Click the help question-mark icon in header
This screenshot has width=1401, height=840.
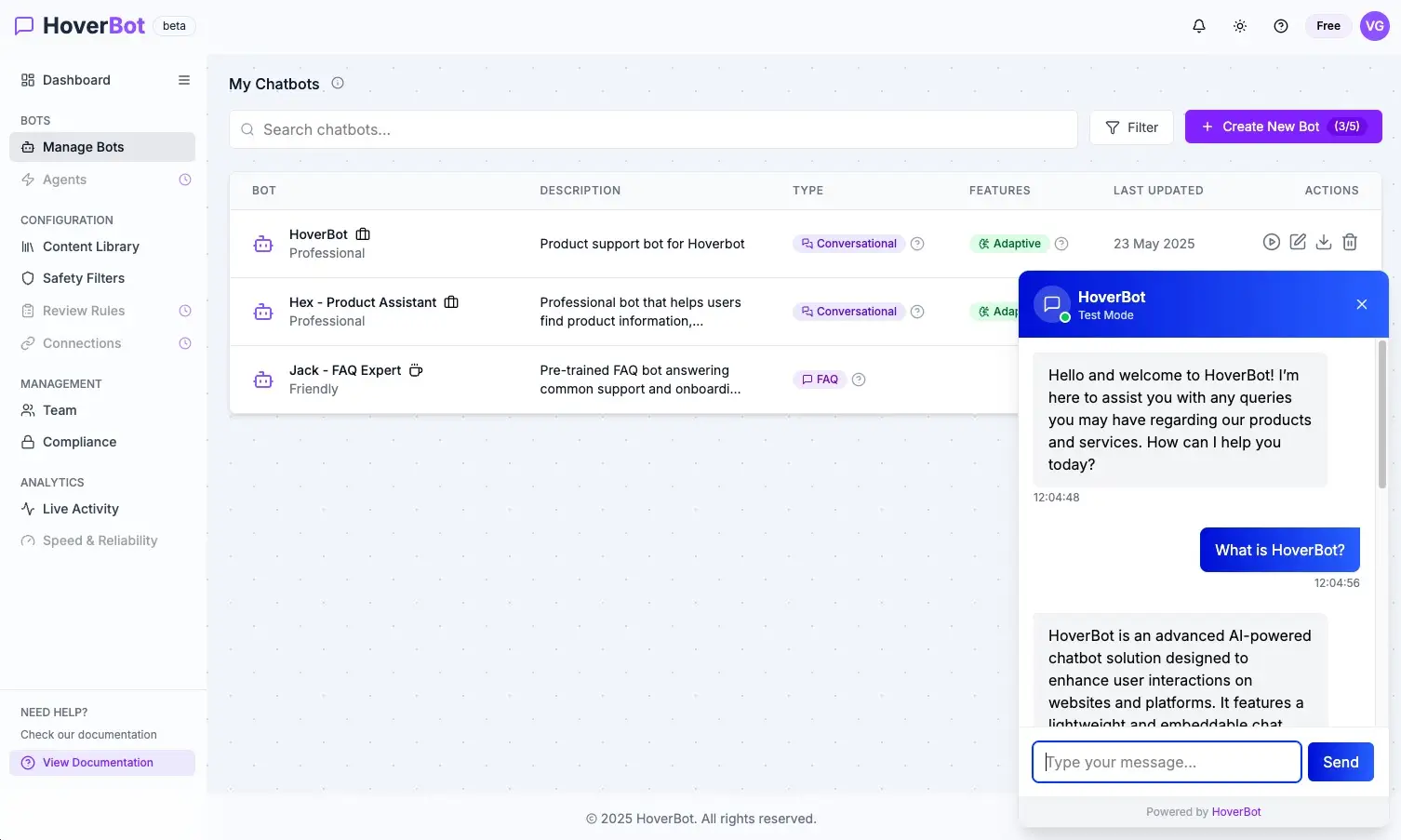click(x=1280, y=25)
